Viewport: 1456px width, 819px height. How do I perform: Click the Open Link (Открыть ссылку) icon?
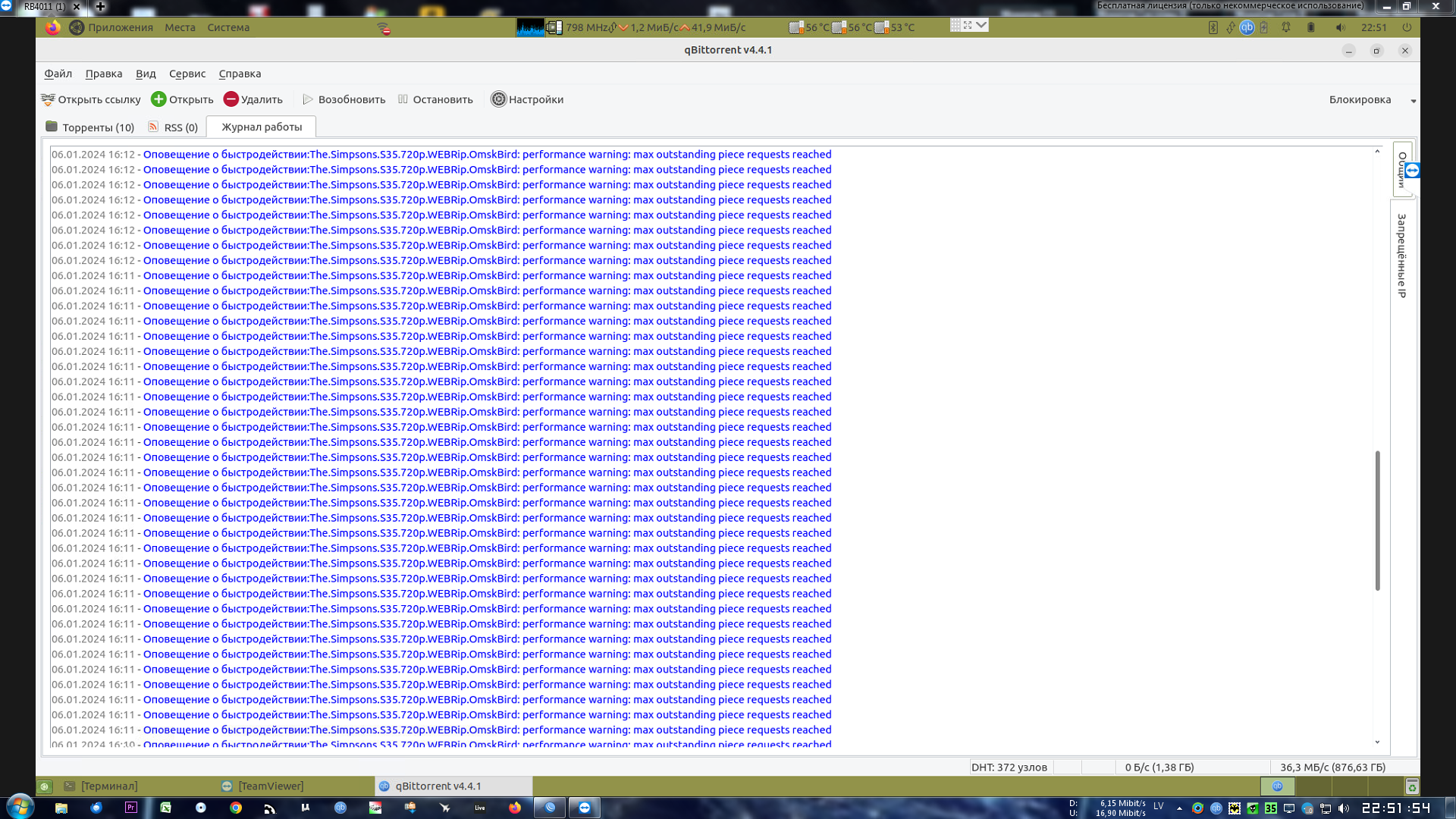click(x=48, y=99)
